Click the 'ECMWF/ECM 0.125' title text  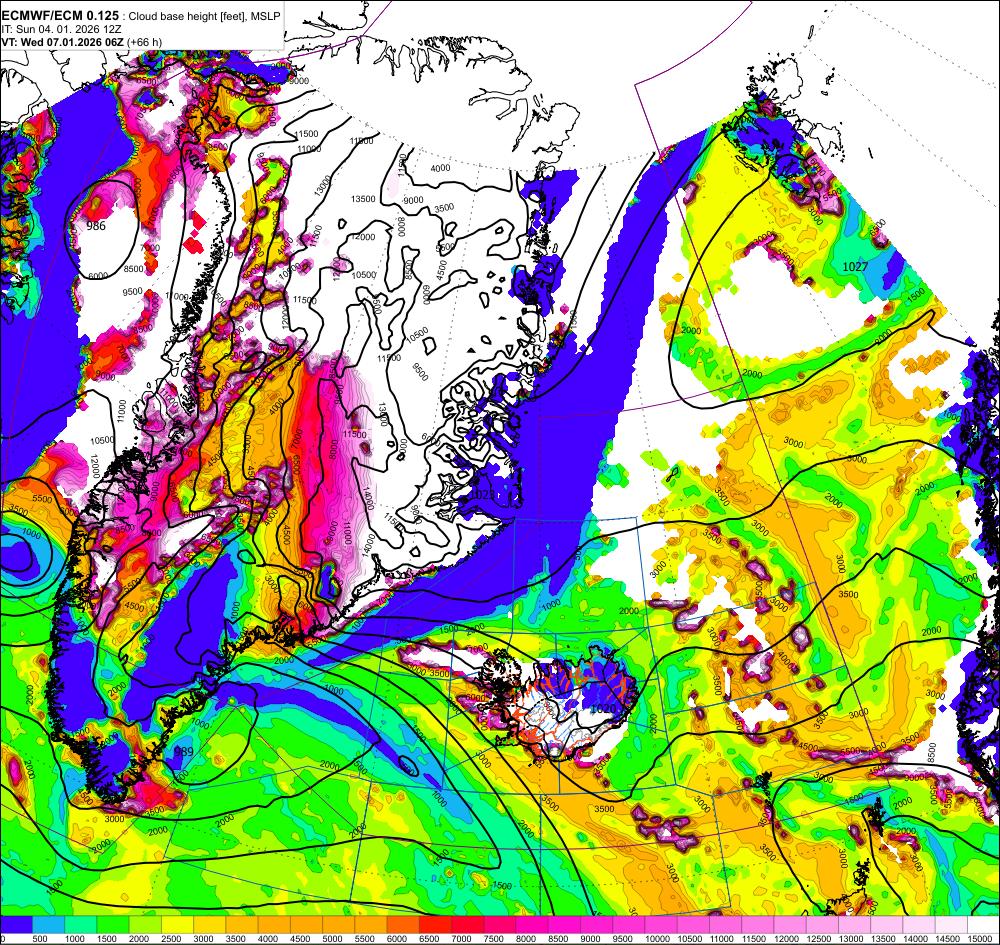click(60, 15)
